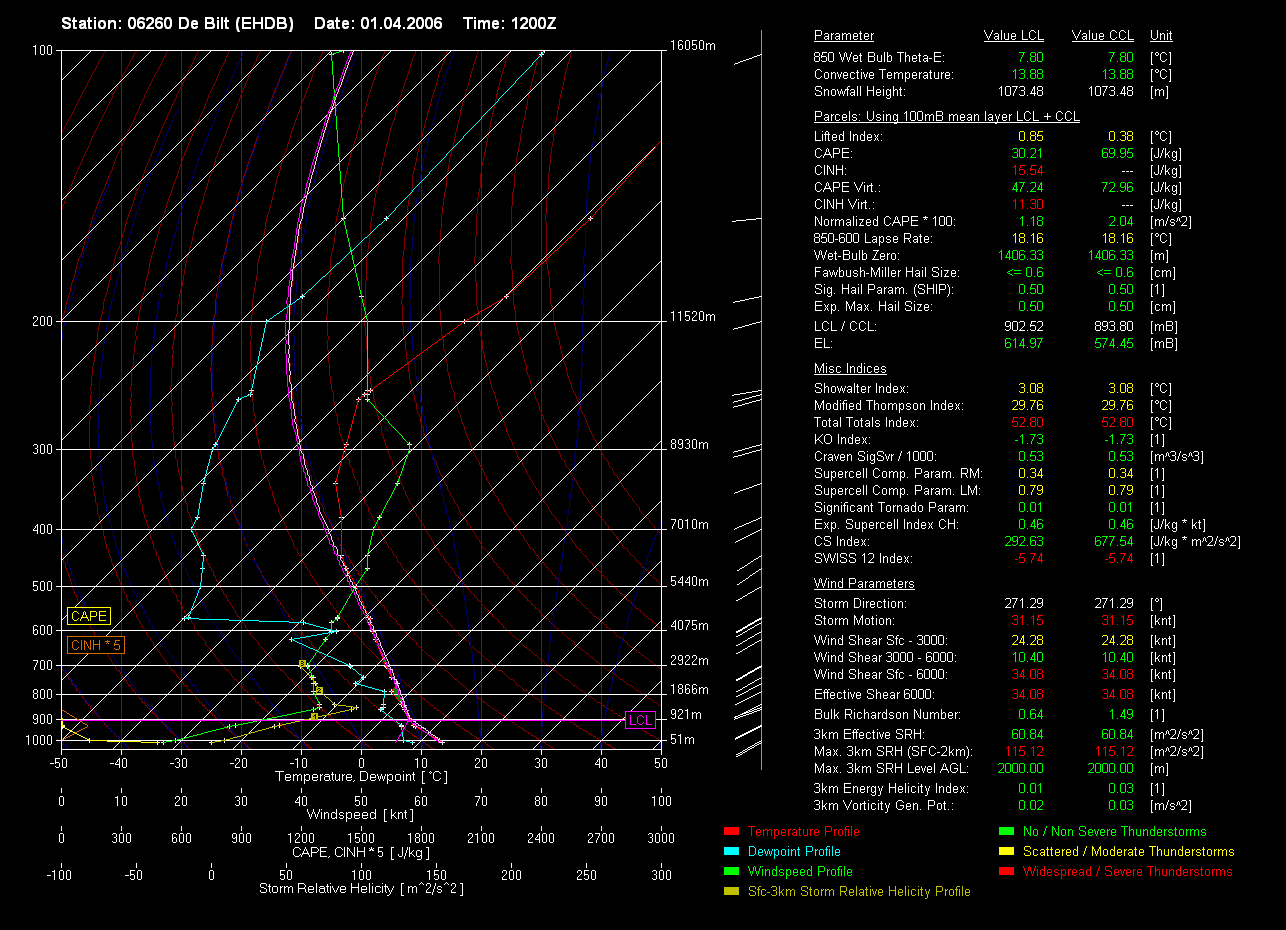The height and width of the screenshot is (930, 1286).
Task: Click the Value LCL column header
Action: 1014,36
